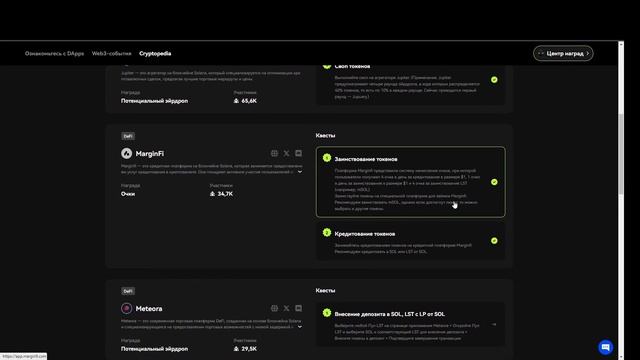This screenshot has width=640, height=360.
Task: Open Своп токенов quest card
Action: coord(411,84)
